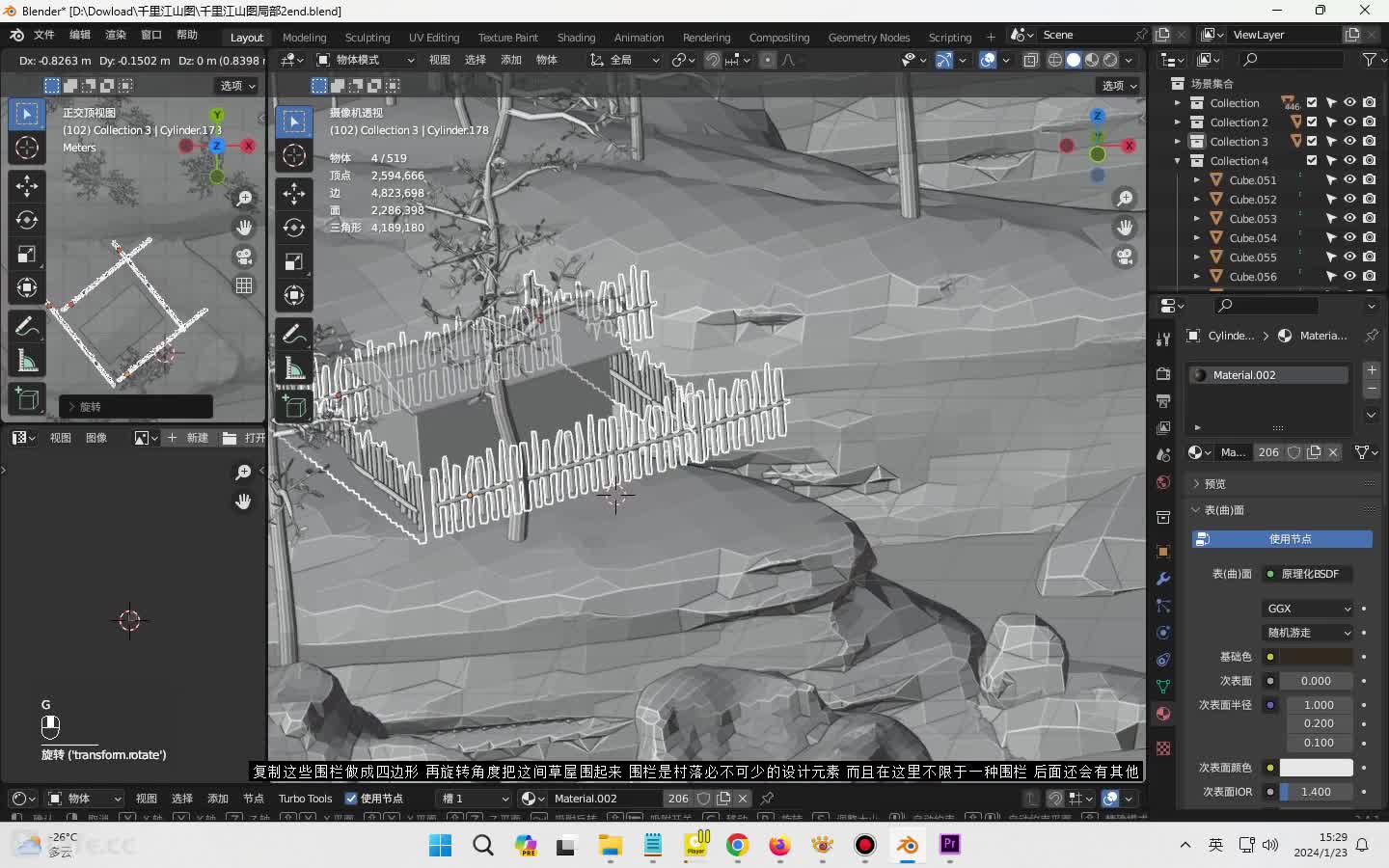1389x868 pixels.
Task: Open Global orientation dropdown
Action: click(x=625, y=60)
